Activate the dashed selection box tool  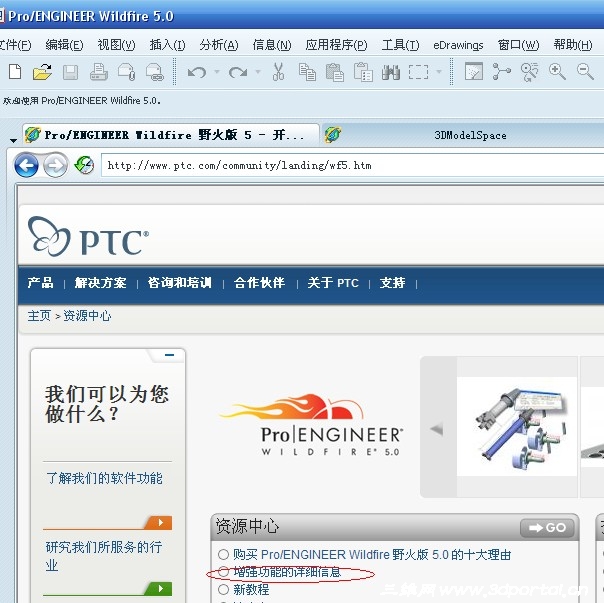pos(418,72)
